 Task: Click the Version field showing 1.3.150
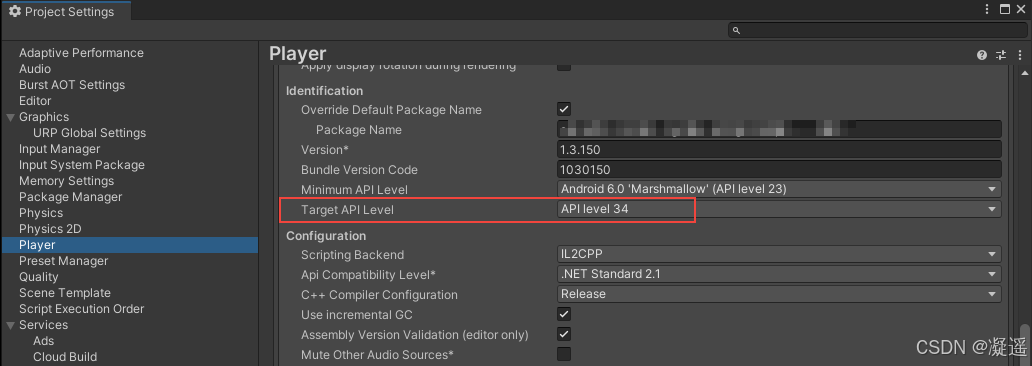click(779, 149)
